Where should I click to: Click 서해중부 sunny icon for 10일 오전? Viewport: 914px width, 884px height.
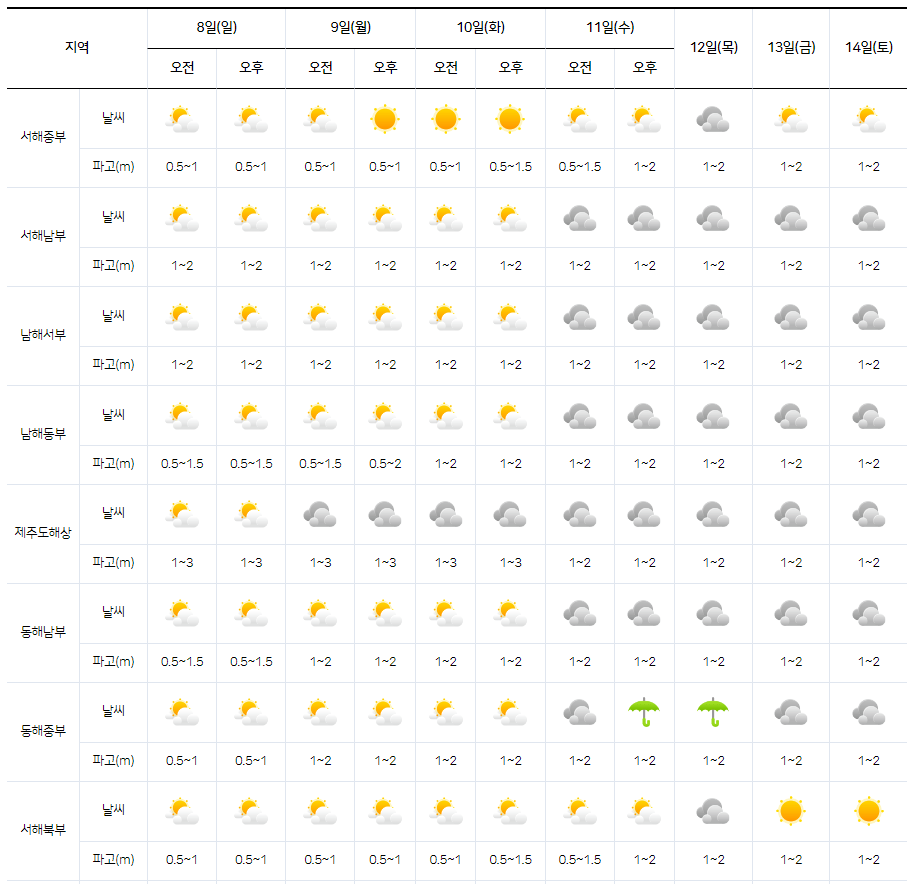pos(445,119)
